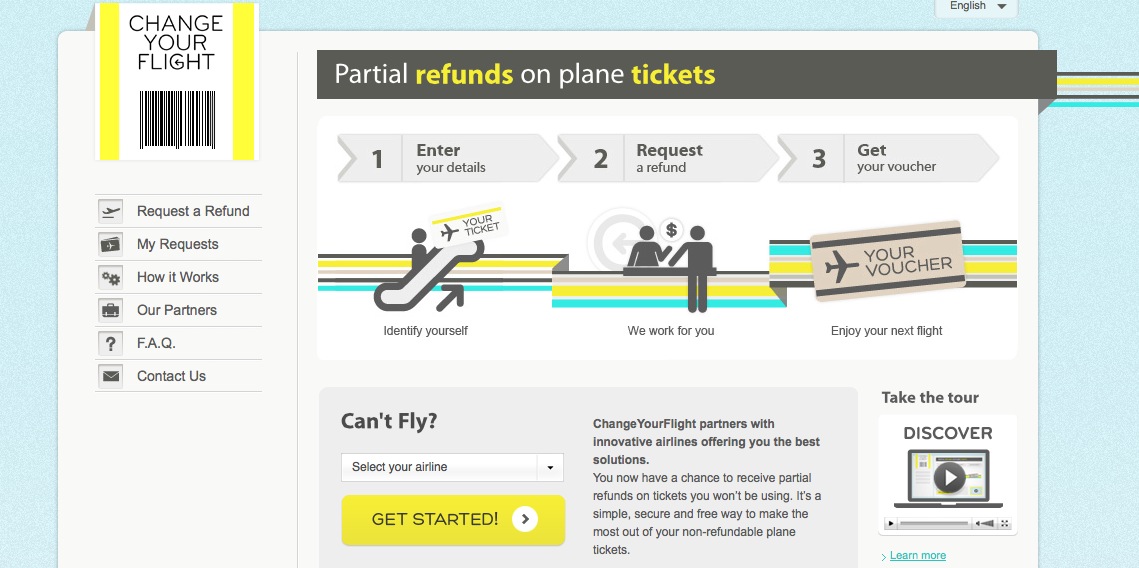Click the ticket icon next to My Requests
The height and width of the screenshot is (568, 1139).
click(110, 244)
